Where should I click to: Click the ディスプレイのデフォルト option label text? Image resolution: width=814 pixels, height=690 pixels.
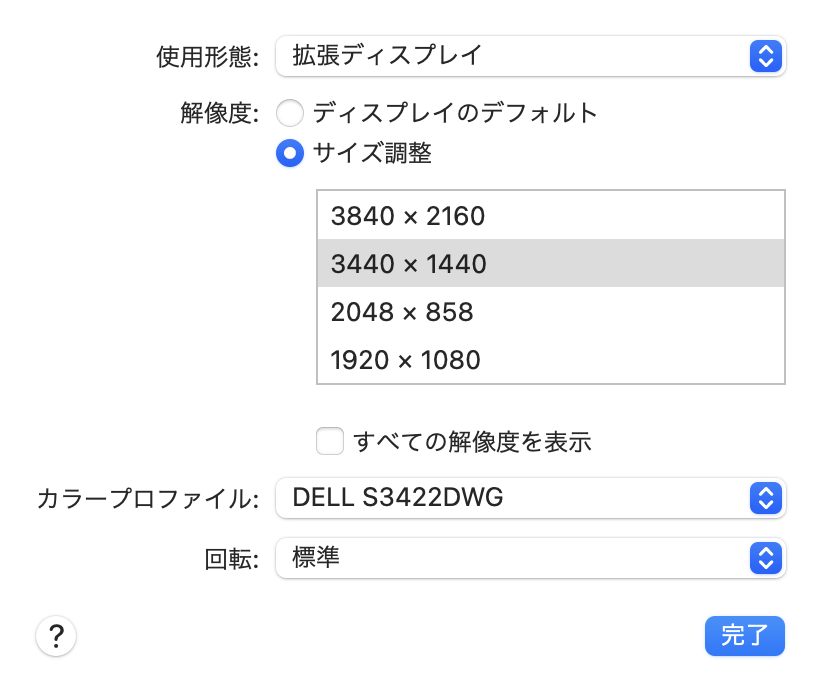click(455, 113)
